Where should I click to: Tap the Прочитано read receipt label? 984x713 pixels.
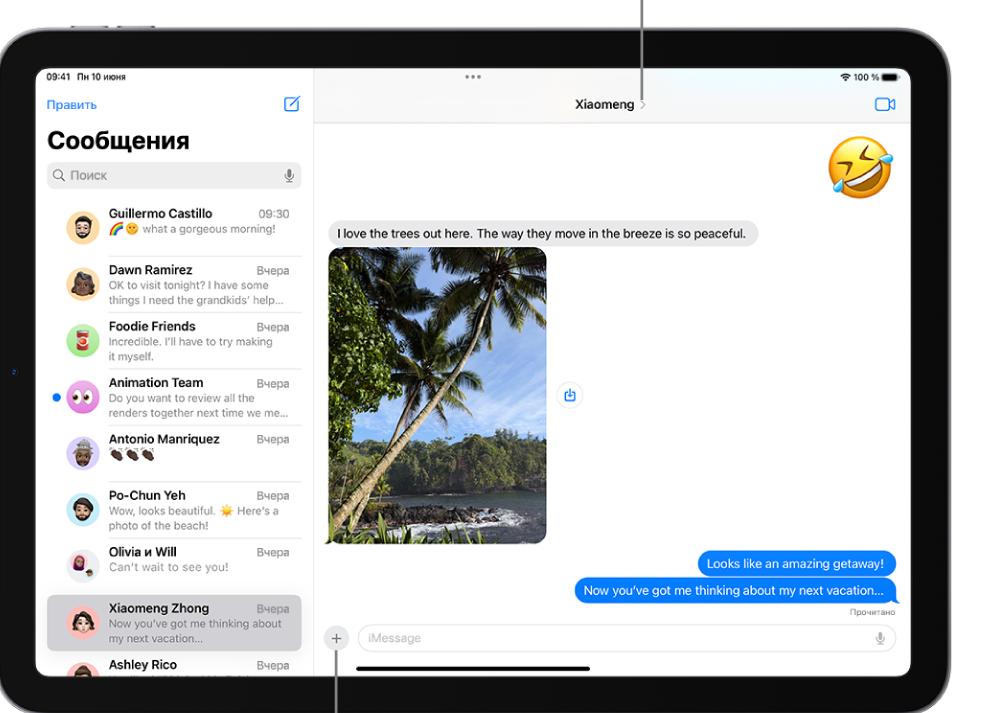tap(872, 612)
